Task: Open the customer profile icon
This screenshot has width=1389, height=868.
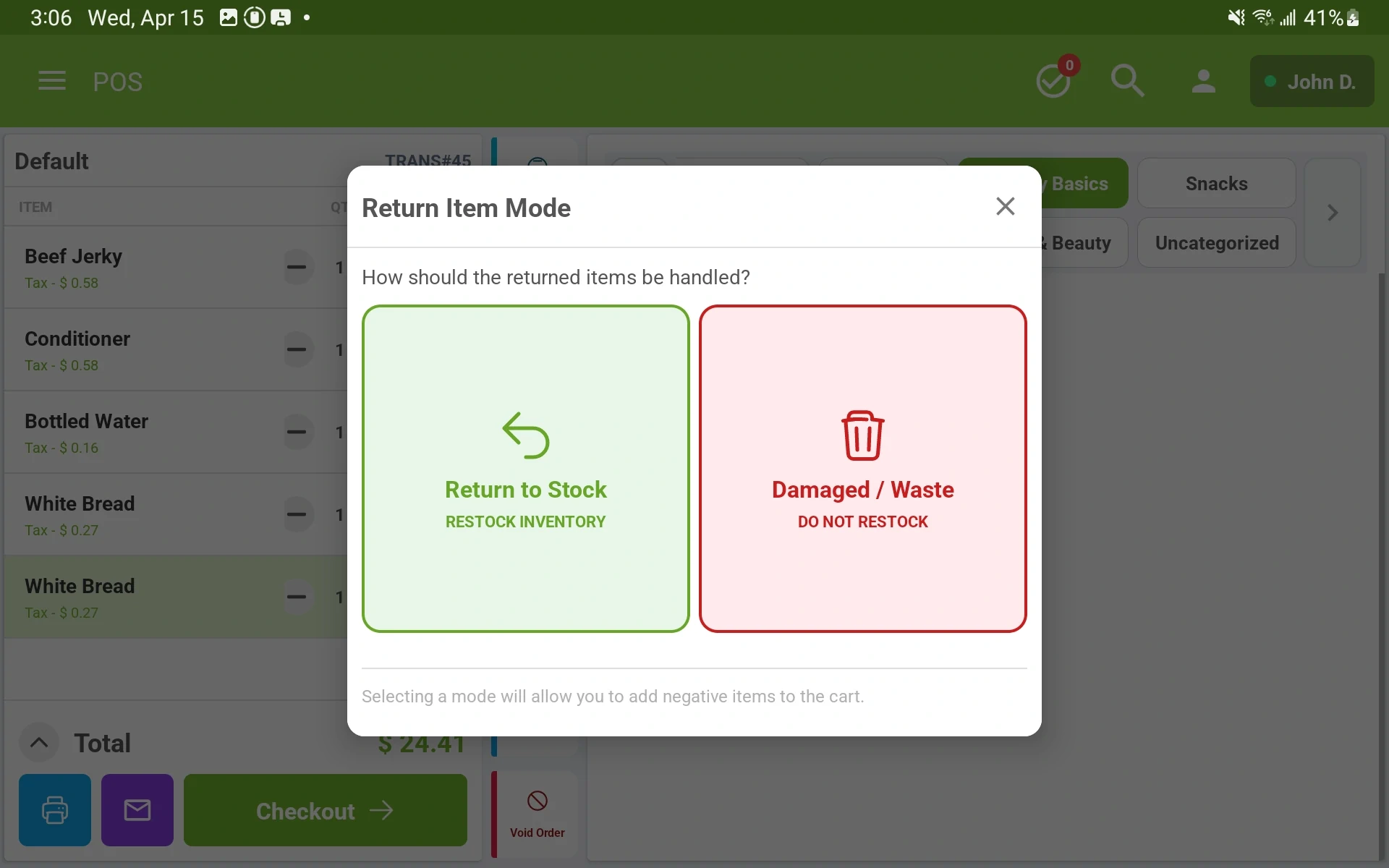Action: [1203, 81]
